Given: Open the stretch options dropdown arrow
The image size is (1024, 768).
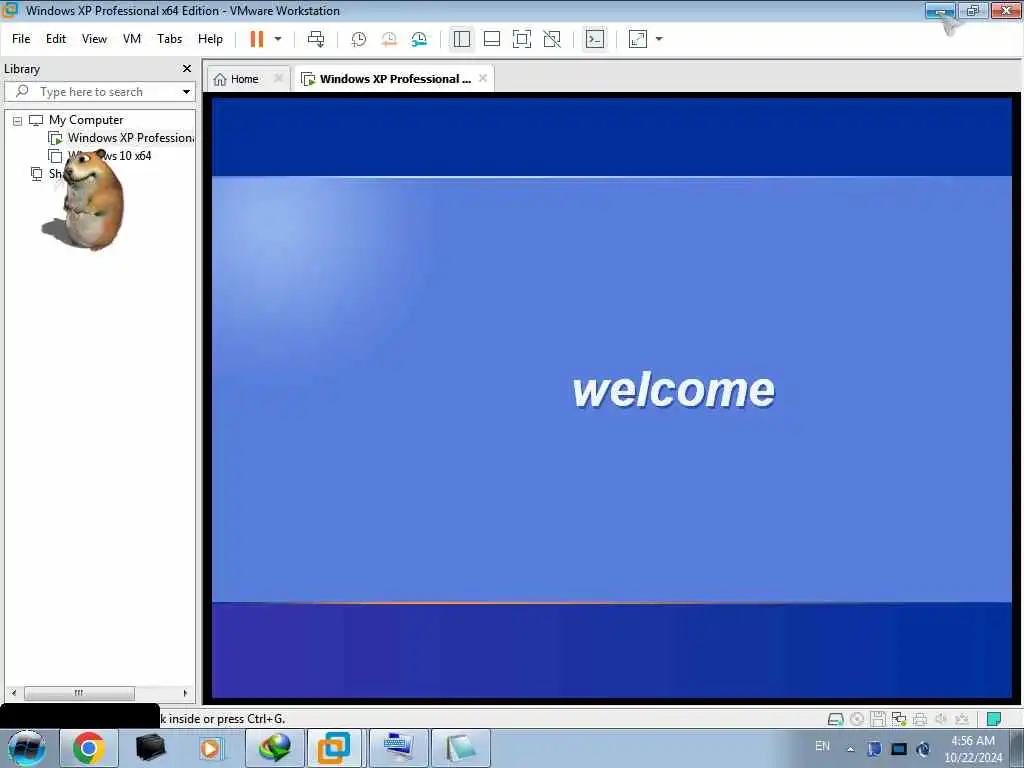Looking at the screenshot, I should [x=659, y=39].
